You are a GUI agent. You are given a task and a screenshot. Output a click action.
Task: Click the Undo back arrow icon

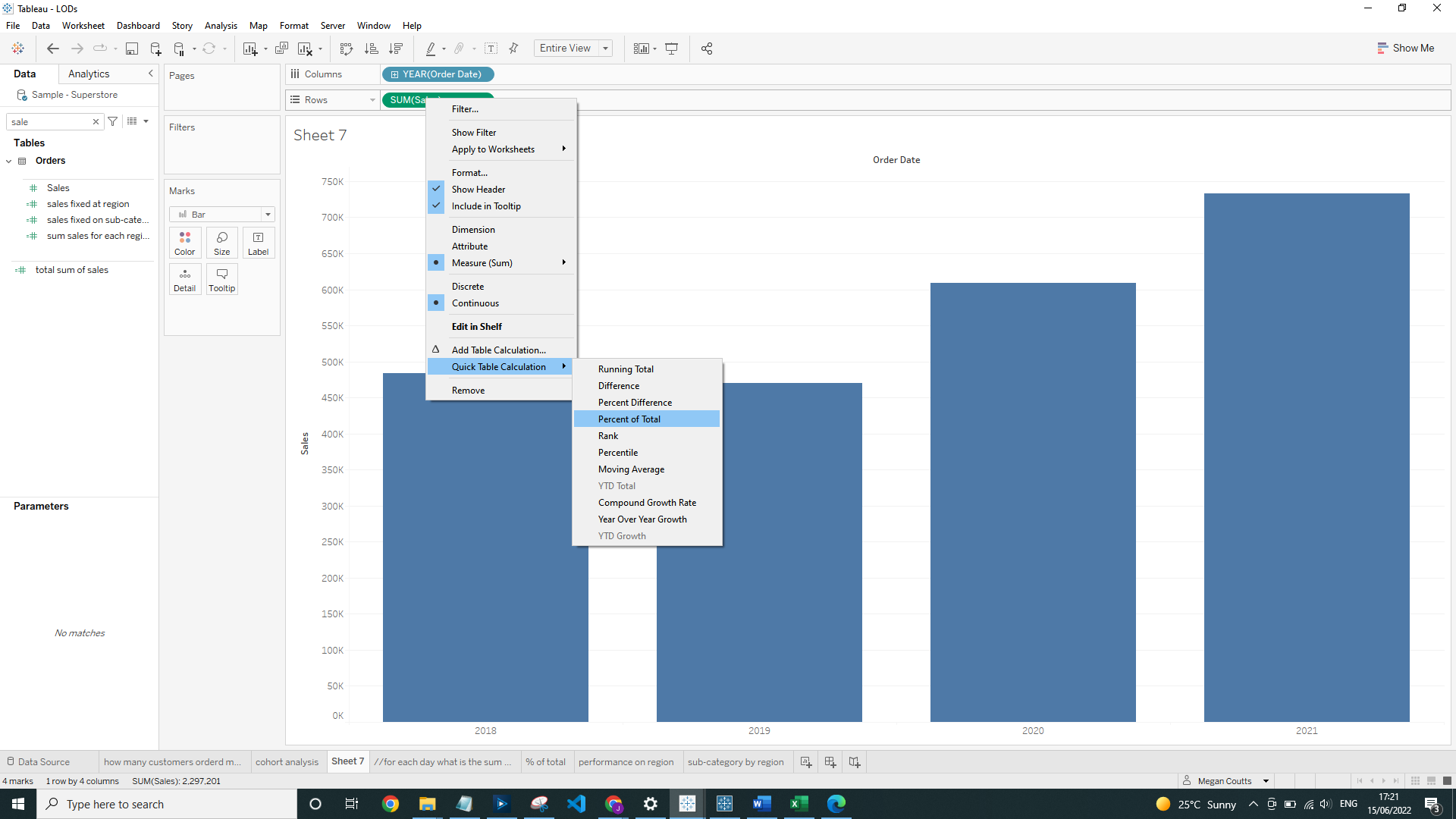pos(52,49)
